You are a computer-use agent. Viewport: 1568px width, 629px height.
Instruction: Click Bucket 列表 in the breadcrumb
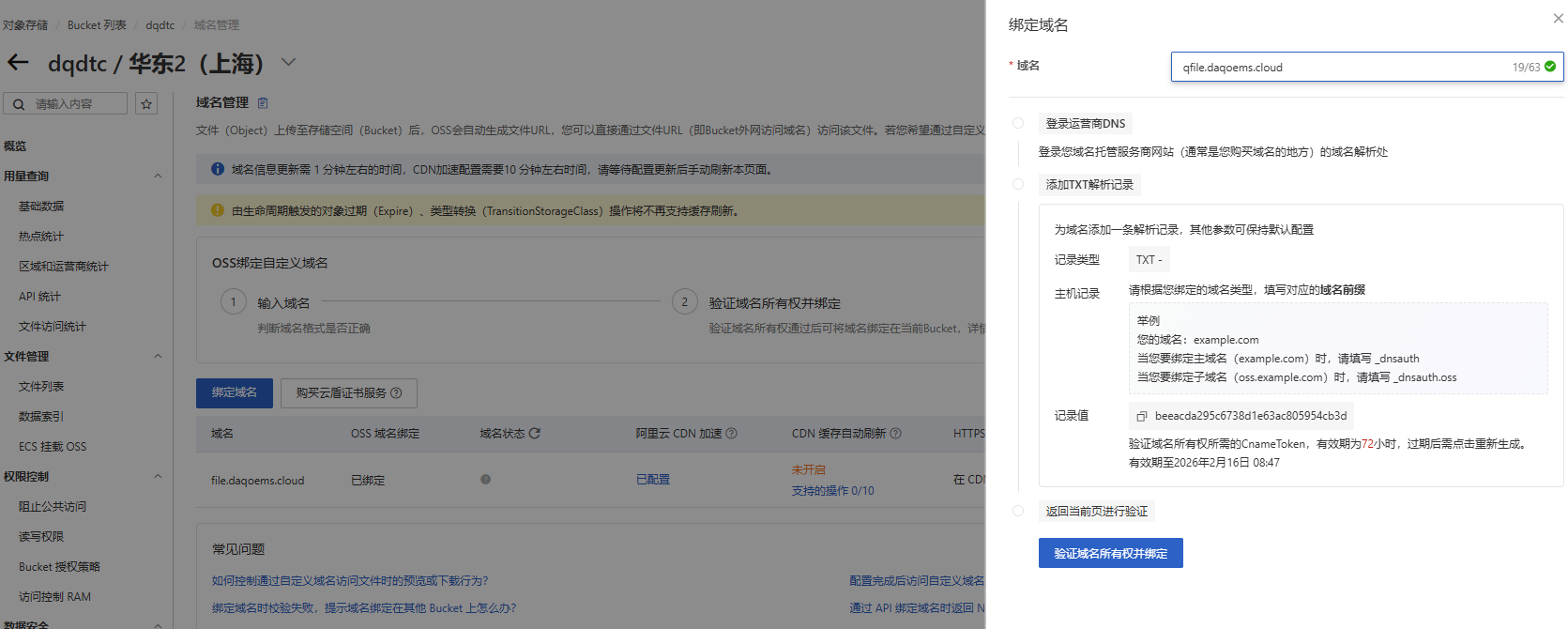(x=97, y=25)
